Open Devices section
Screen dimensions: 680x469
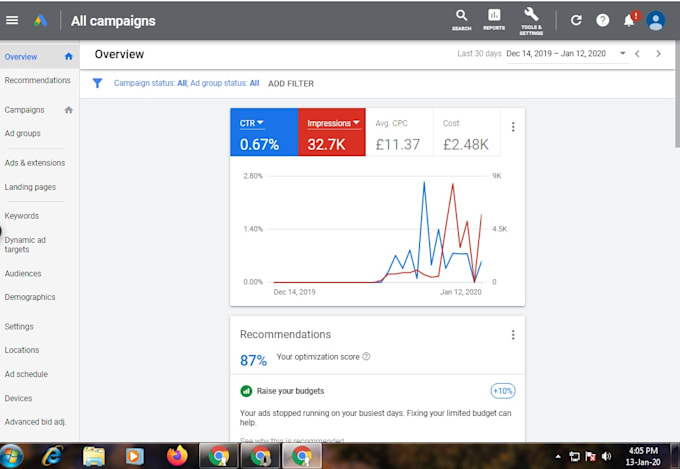18,398
